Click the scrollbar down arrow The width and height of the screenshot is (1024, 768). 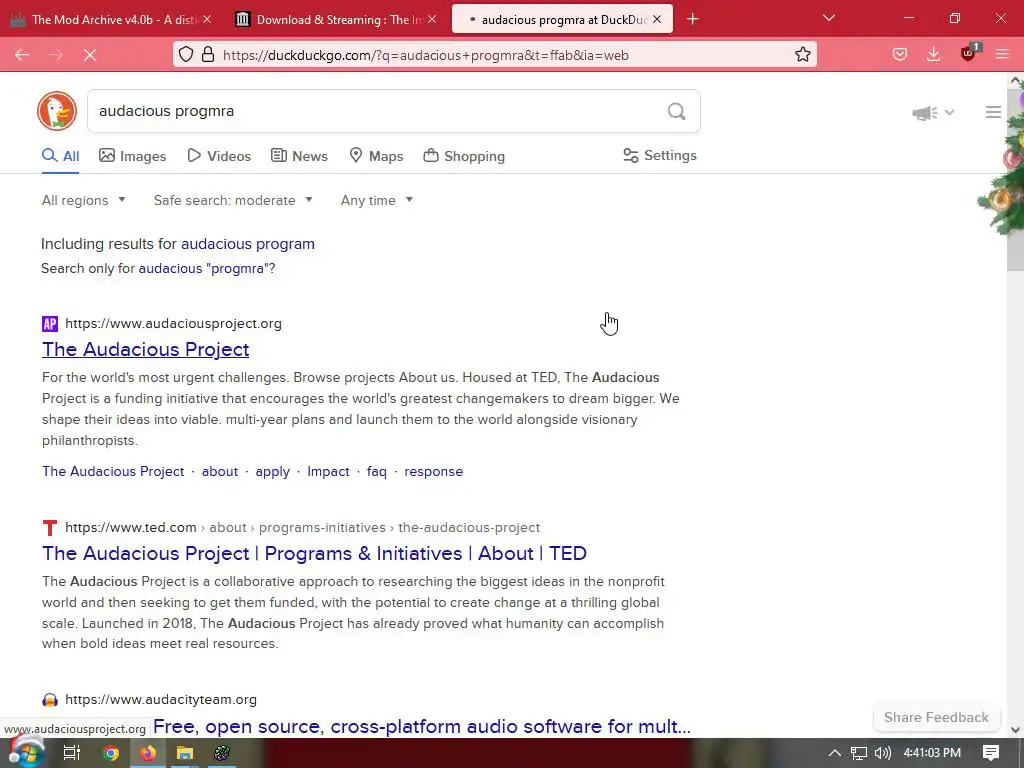[x=1015, y=730]
